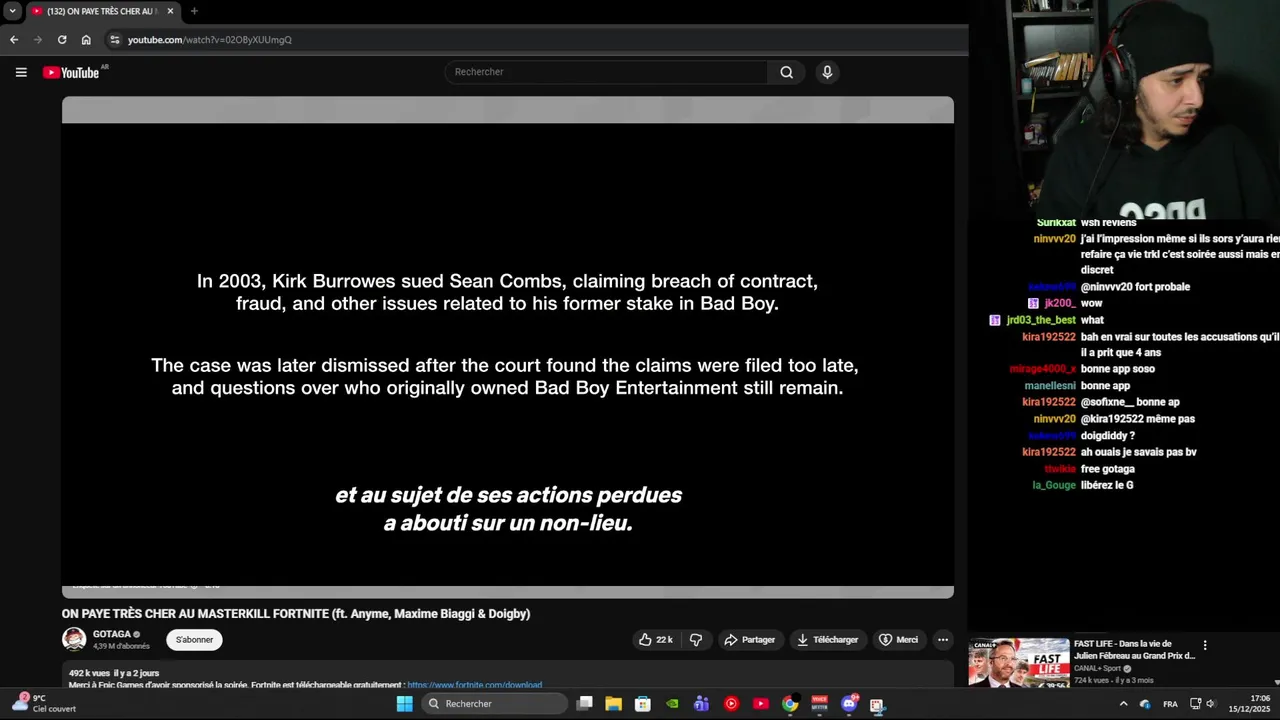Open the browser home page button
Viewport: 1280px width, 720px height.
coord(86,40)
